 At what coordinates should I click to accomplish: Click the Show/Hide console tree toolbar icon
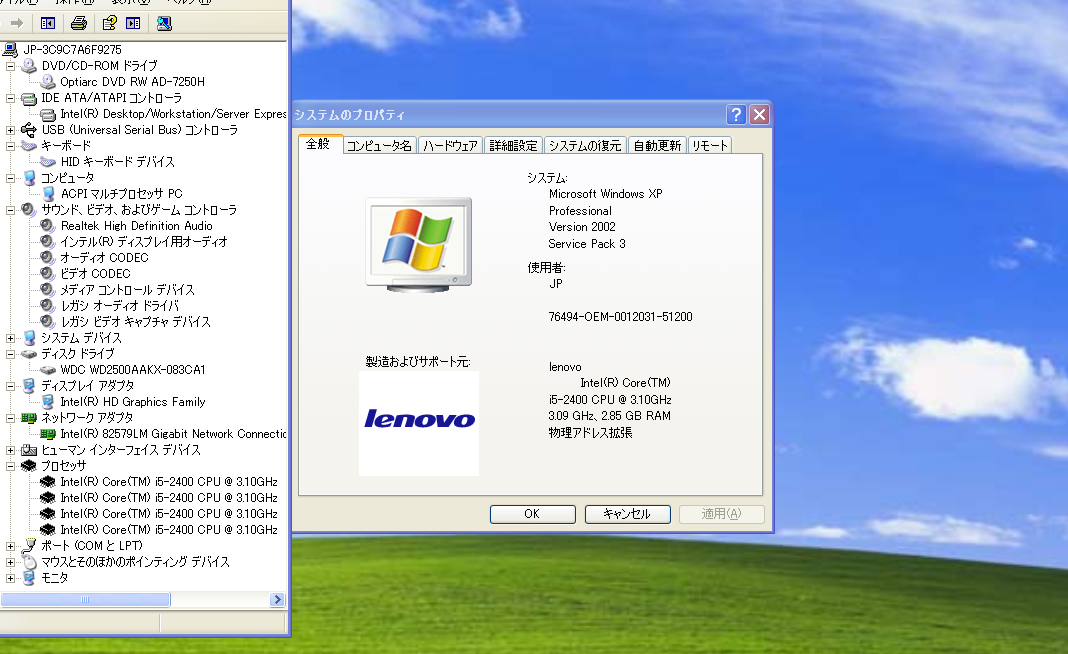[46, 23]
